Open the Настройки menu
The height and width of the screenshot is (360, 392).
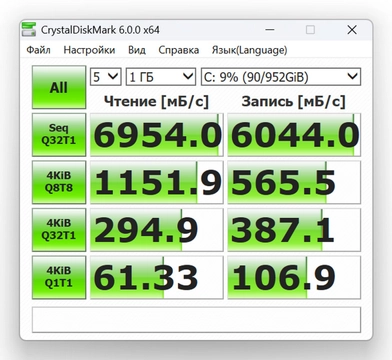pyautogui.click(x=89, y=50)
